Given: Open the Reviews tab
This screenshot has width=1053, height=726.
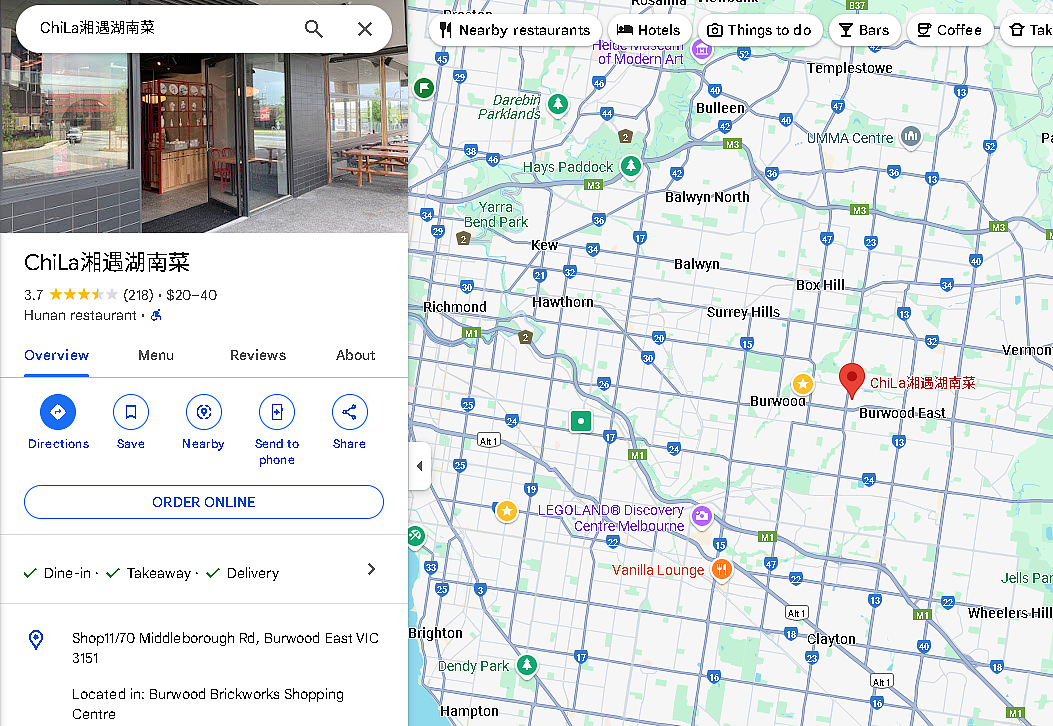Looking at the screenshot, I should [258, 355].
